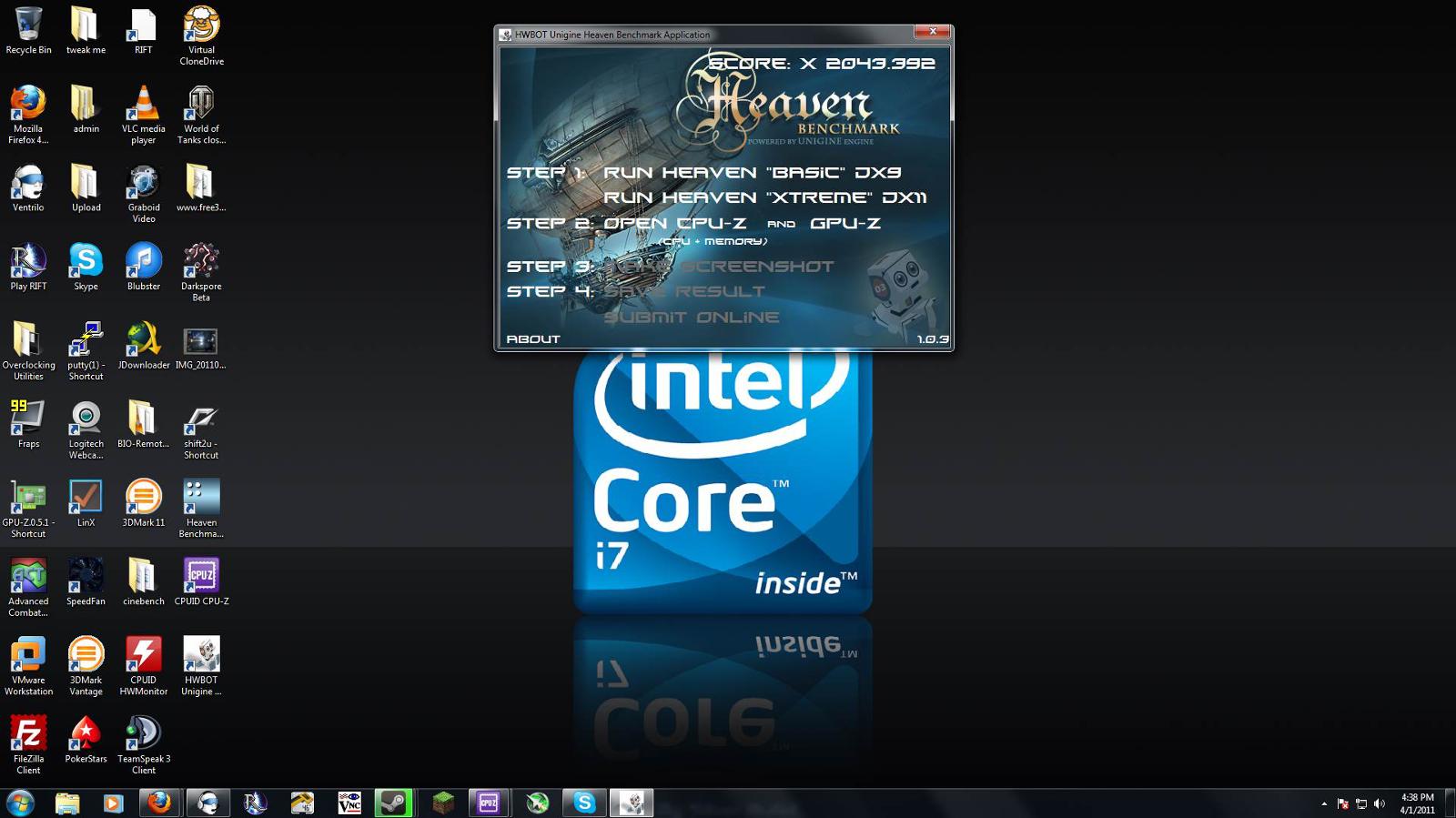Select the Fraps desktop icon
Image resolution: width=1456 pixels, height=818 pixels.
pos(28,425)
